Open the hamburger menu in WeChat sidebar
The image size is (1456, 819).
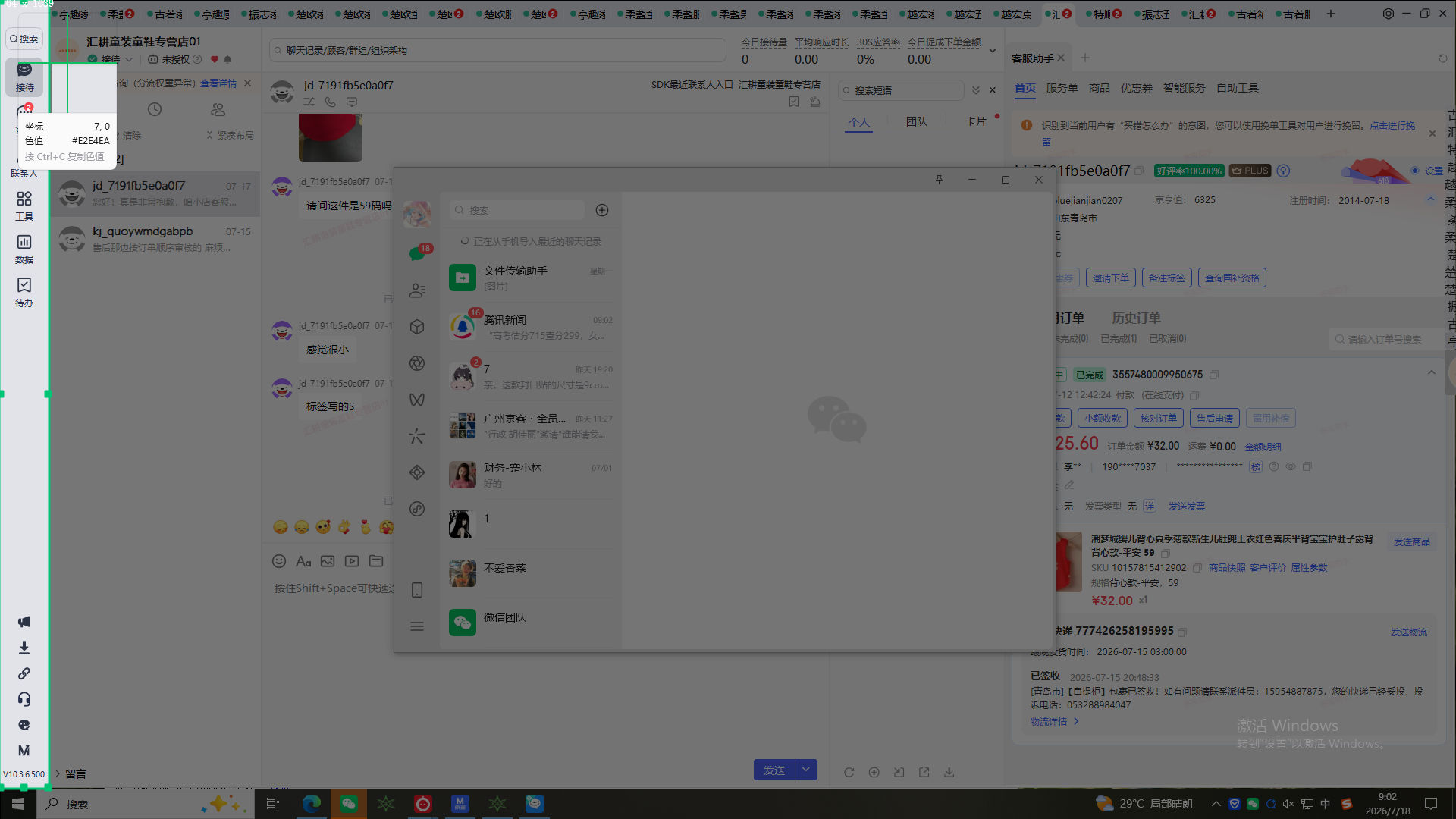tap(417, 626)
